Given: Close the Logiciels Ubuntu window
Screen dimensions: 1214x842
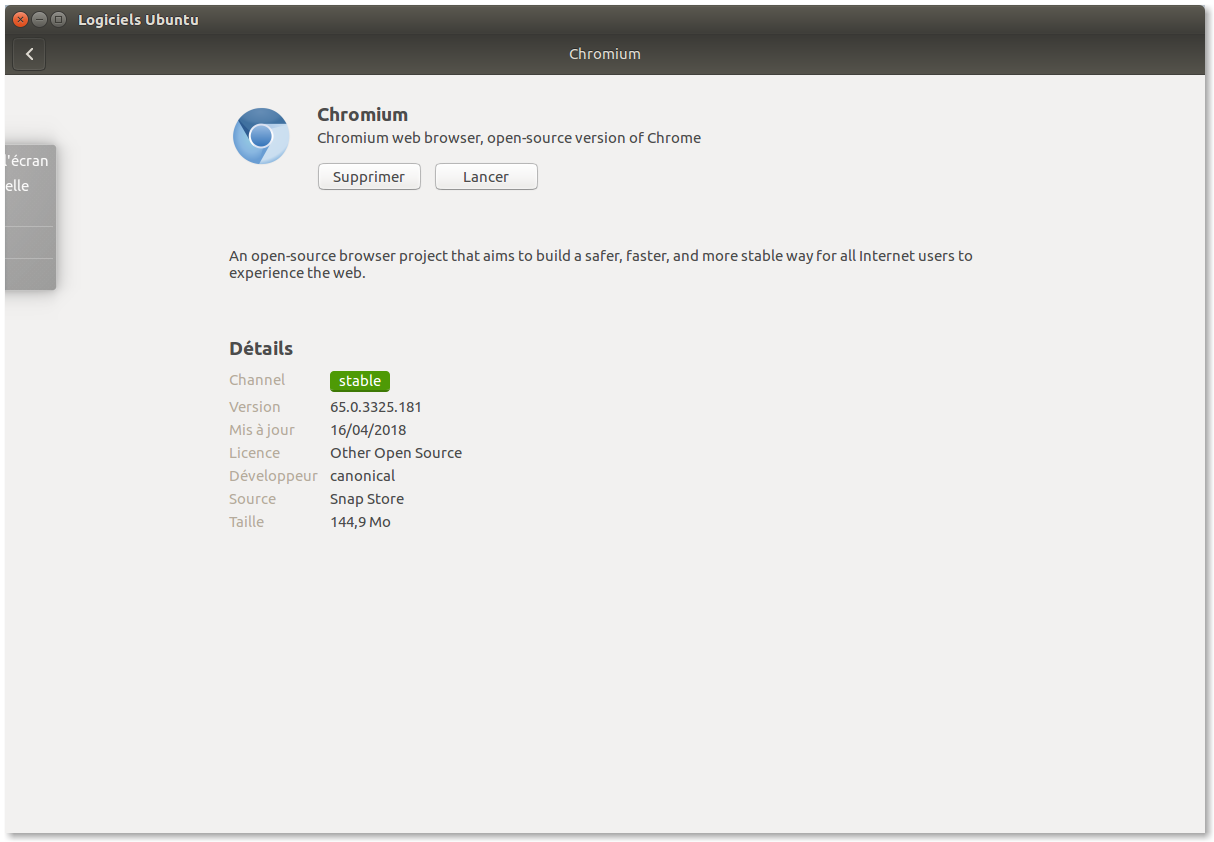Looking at the screenshot, I should point(20,19).
